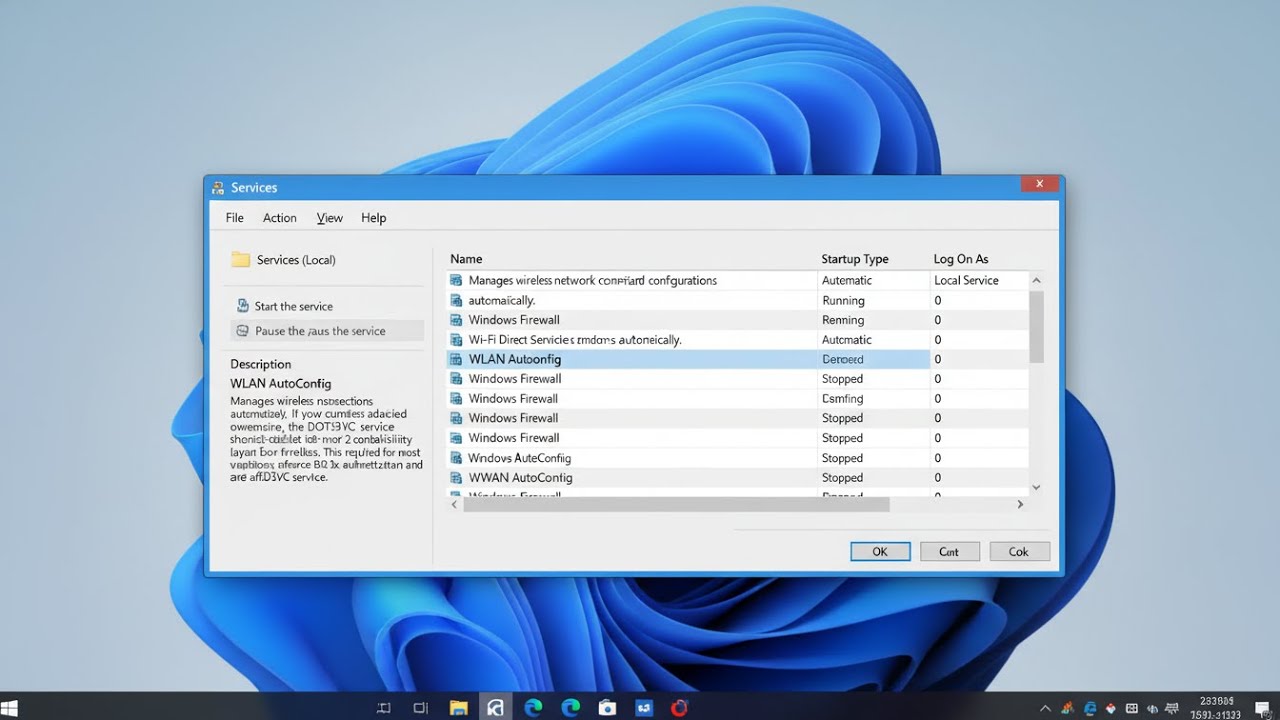Viewport: 1280px width, 720px height.
Task: Click the services list scroll up arrow
Action: pos(1036,281)
